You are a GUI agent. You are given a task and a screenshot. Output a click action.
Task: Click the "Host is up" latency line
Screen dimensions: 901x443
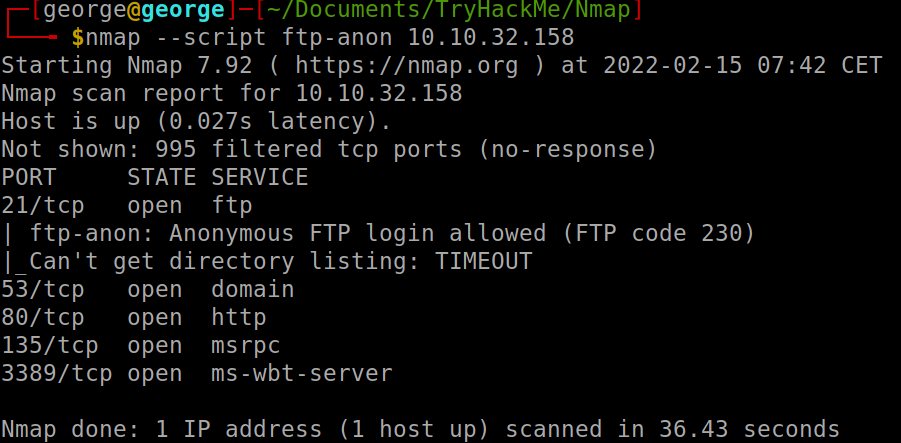pyautogui.click(x=196, y=122)
